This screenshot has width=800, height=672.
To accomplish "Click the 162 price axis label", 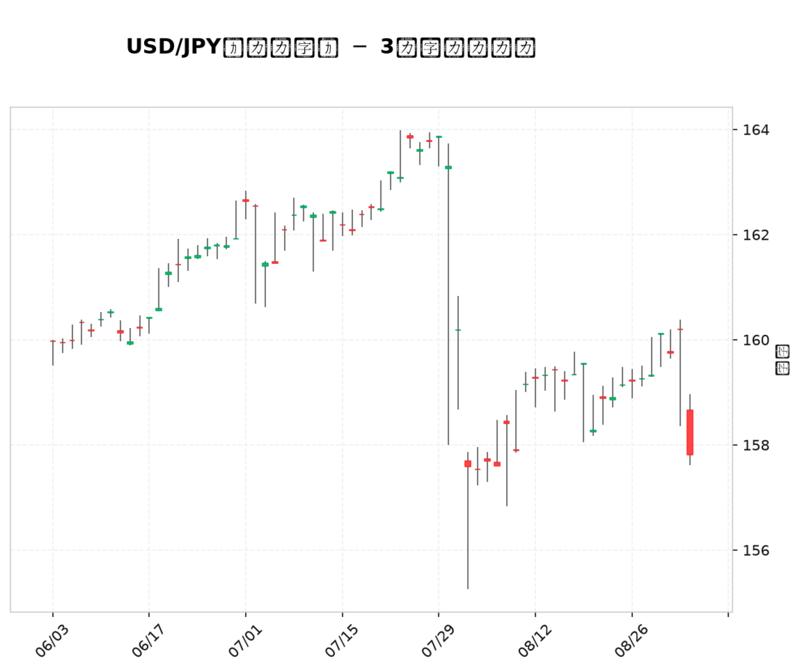I will click(x=756, y=235).
